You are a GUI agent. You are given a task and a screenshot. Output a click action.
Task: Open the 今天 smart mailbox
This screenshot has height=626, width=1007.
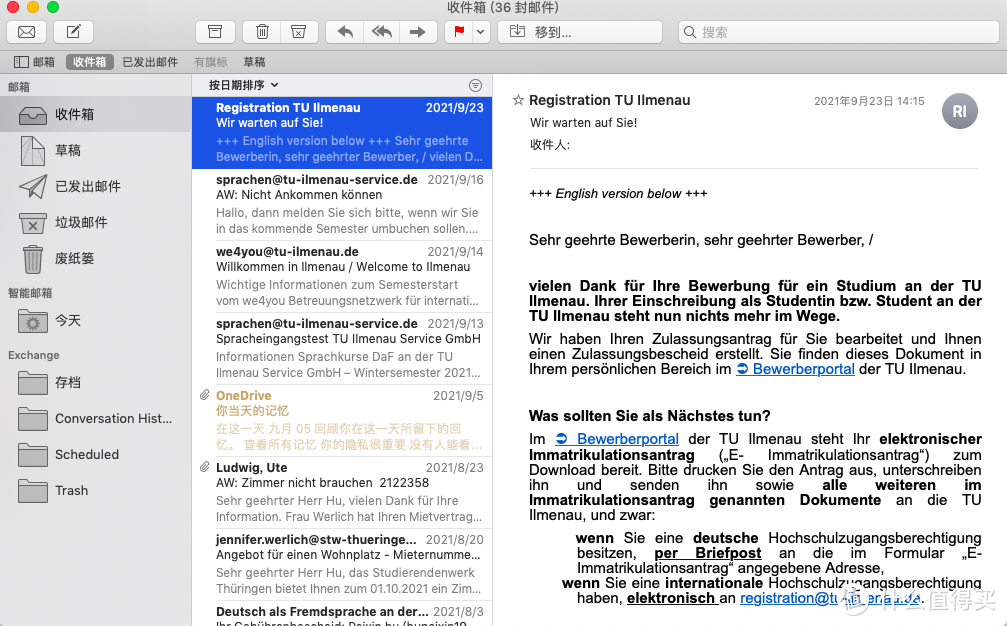pos(96,320)
